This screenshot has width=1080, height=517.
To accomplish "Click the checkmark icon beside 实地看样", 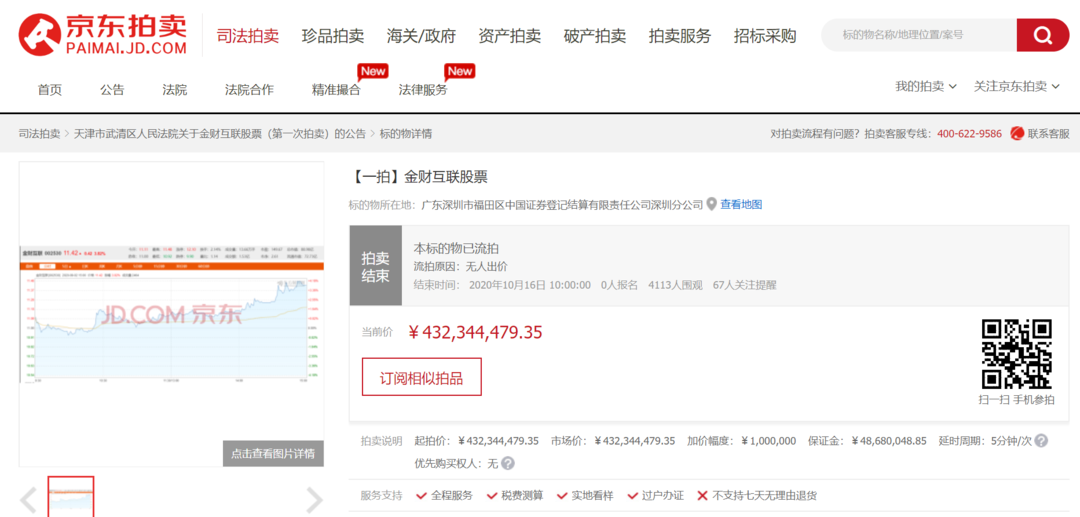I will (562, 496).
